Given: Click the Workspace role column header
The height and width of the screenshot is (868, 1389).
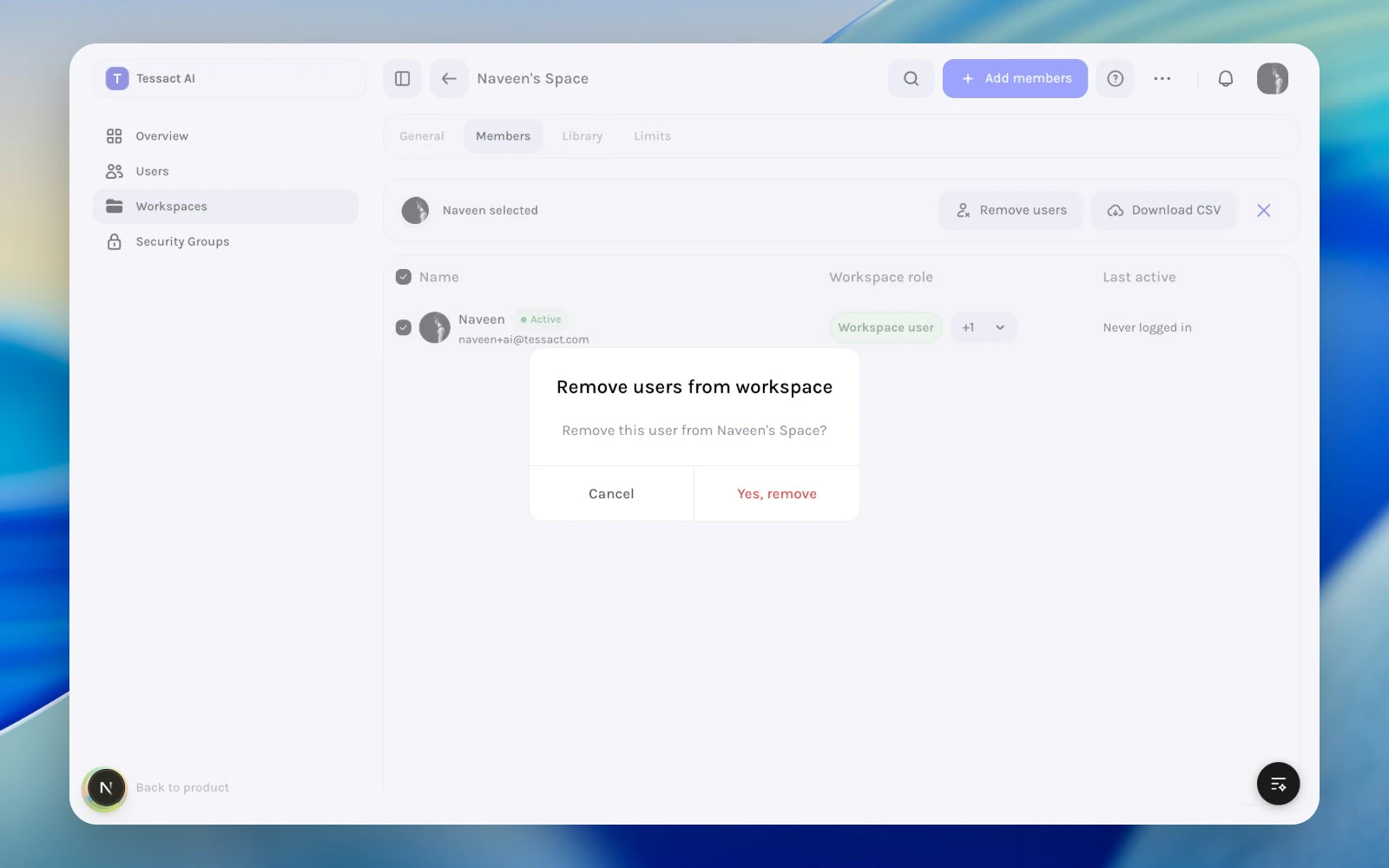Looking at the screenshot, I should pyautogui.click(x=881, y=277).
